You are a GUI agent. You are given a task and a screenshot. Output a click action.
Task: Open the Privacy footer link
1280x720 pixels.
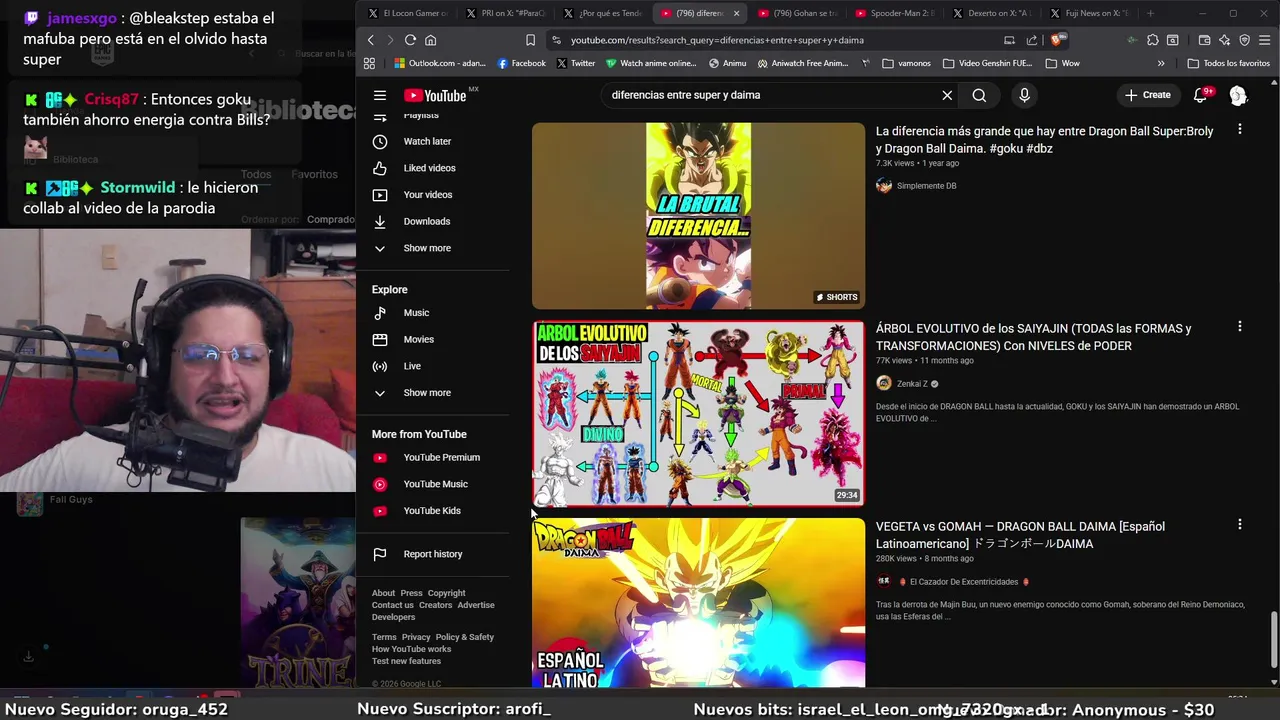(x=416, y=637)
